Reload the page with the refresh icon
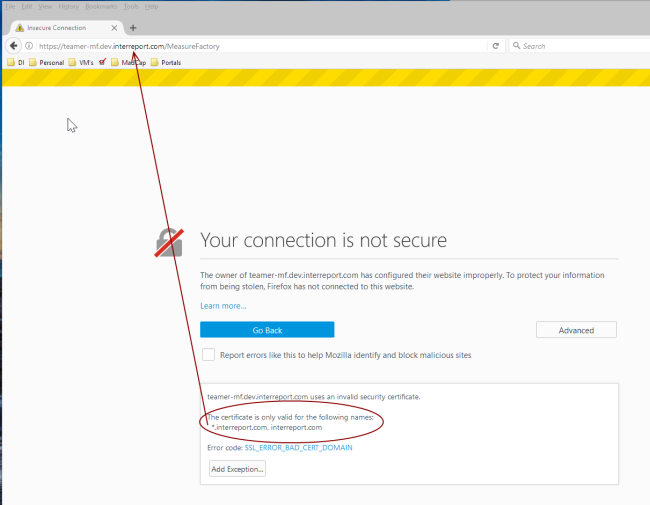The image size is (650, 505). click(x=495, y=46)
